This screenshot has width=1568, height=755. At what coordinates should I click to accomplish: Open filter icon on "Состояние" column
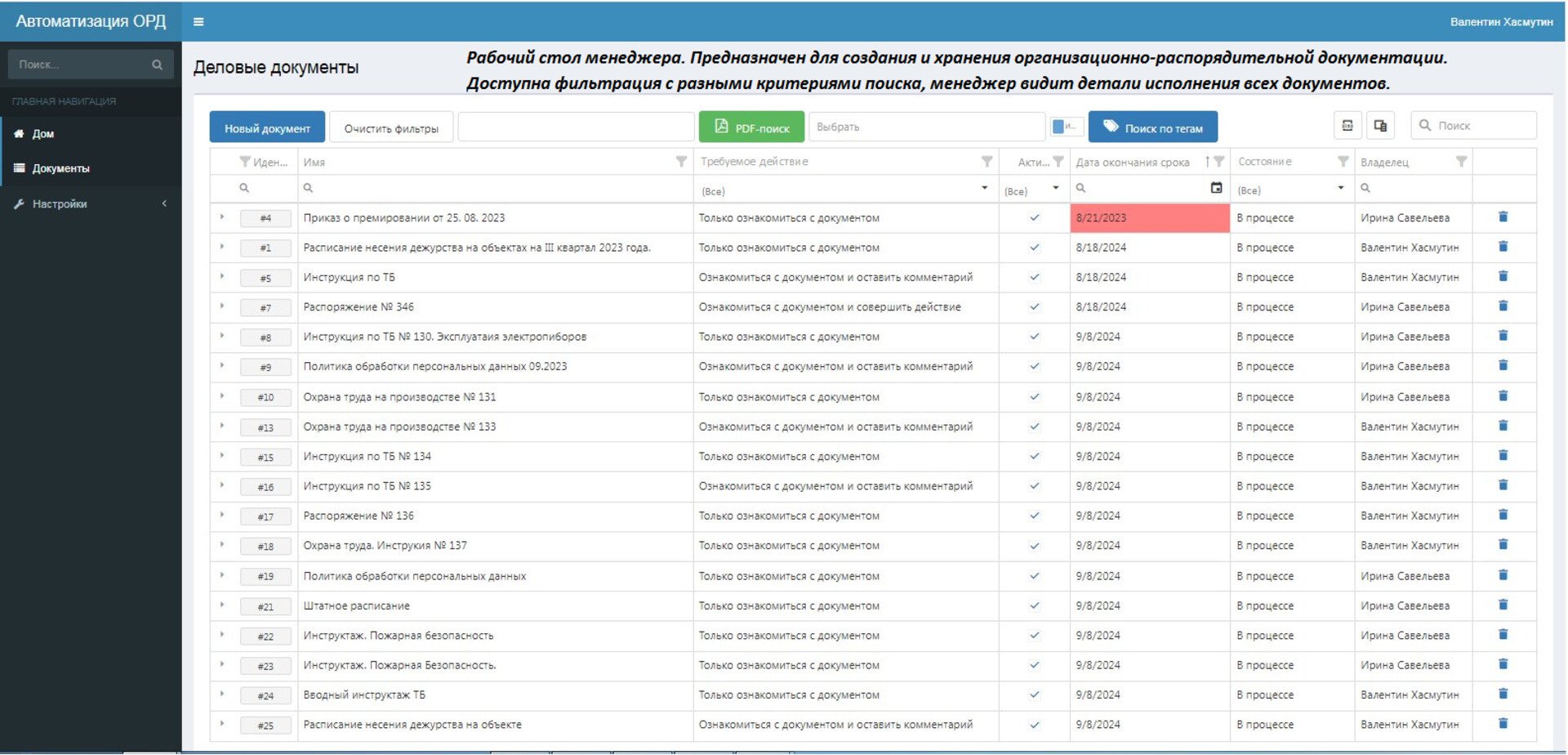pyautogui.click(x=1343, y=162)
